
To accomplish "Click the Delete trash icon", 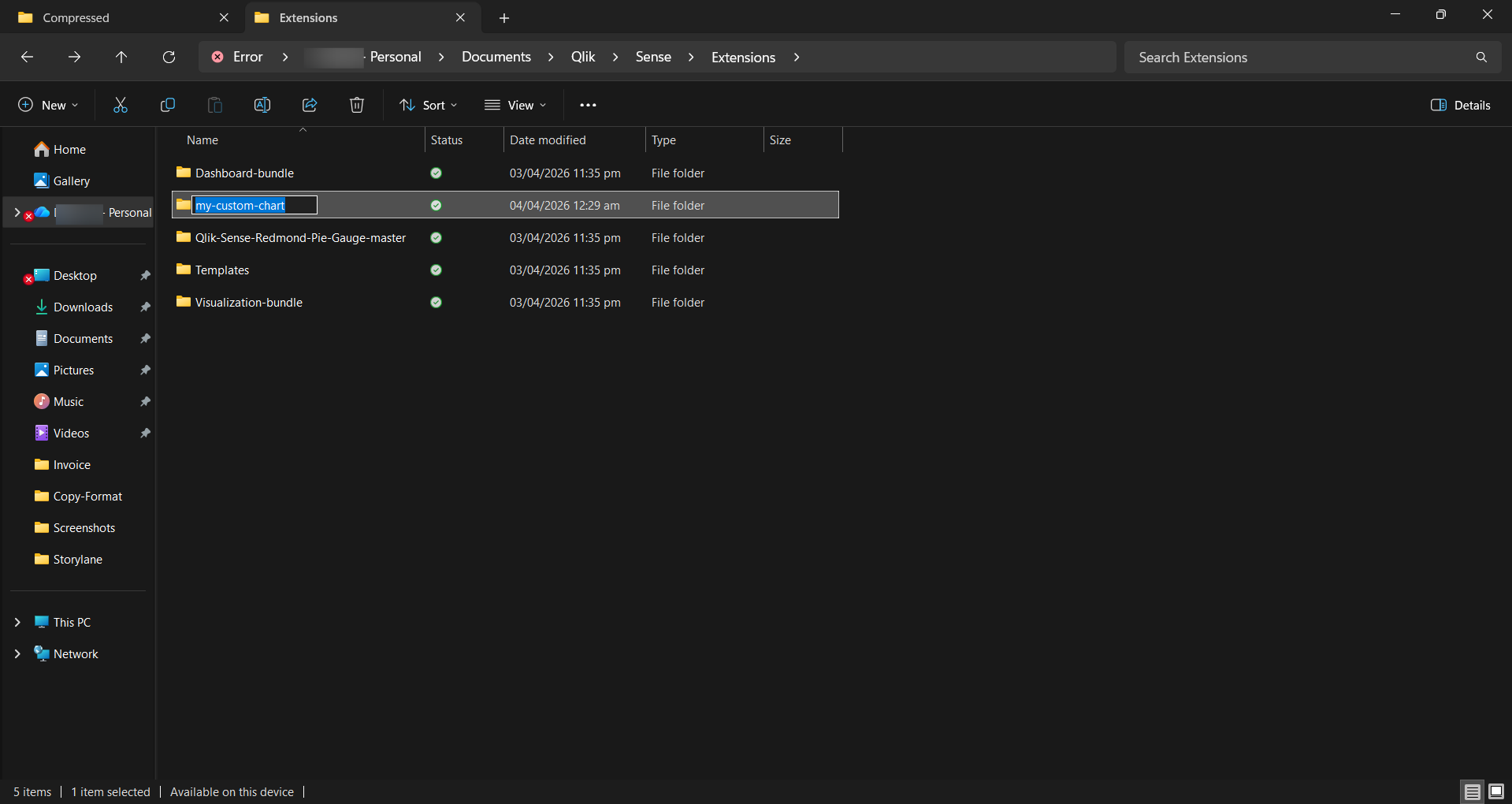I will point(357,105).
